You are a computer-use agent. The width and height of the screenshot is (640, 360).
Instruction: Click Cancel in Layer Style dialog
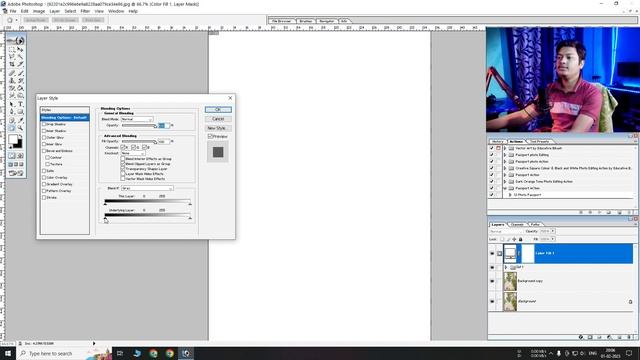pyautogui.click(x=218, y=119)
